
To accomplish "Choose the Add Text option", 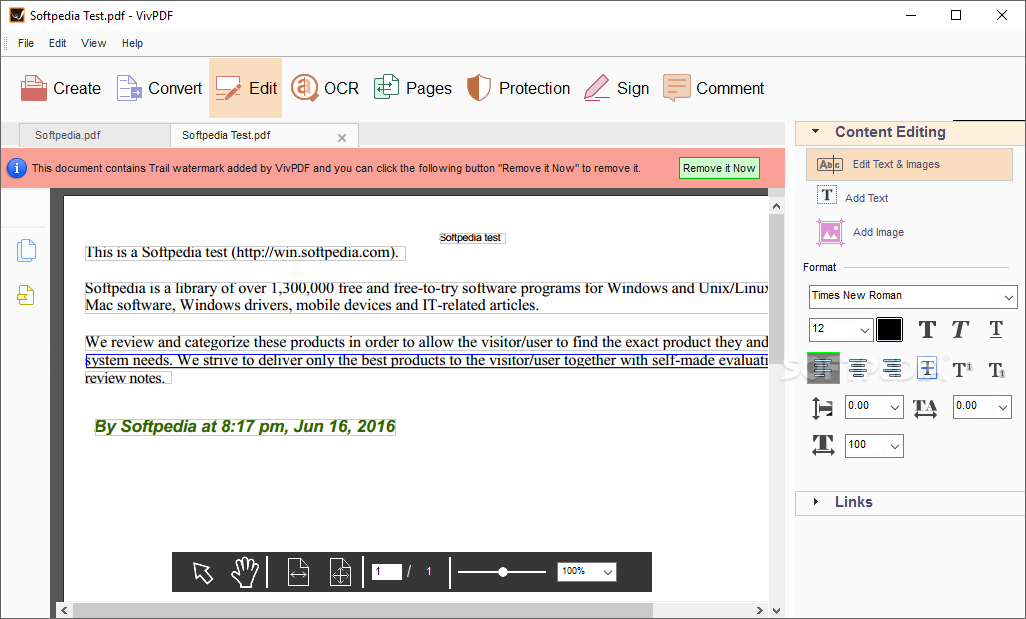I will 853,197.
